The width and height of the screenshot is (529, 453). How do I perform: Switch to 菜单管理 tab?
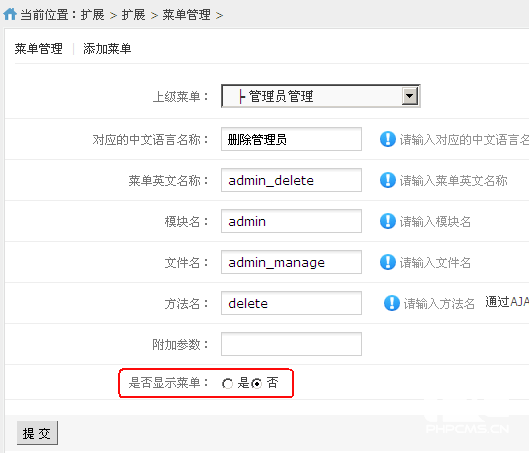[38, 49]
